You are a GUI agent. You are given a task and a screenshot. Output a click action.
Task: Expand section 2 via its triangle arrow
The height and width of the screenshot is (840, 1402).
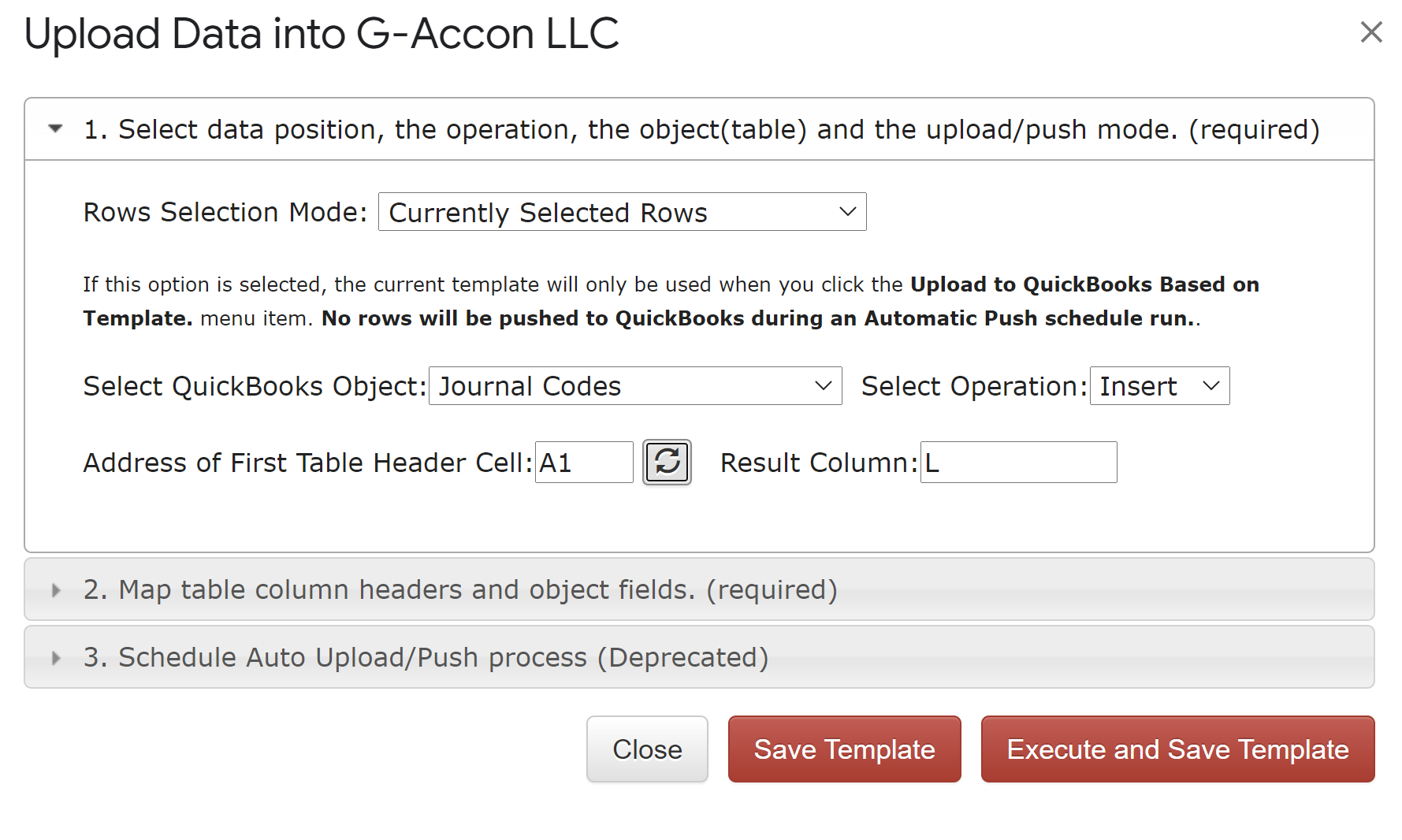[55, 590]
